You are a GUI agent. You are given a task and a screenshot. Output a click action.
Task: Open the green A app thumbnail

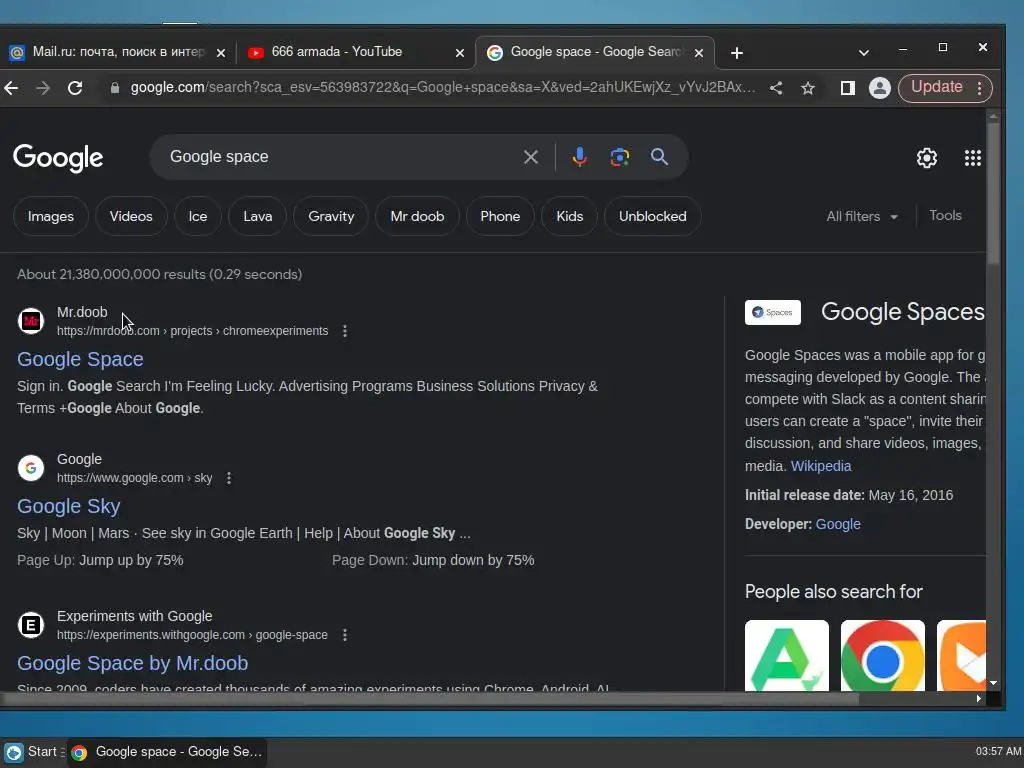click(x=787, y=655)
